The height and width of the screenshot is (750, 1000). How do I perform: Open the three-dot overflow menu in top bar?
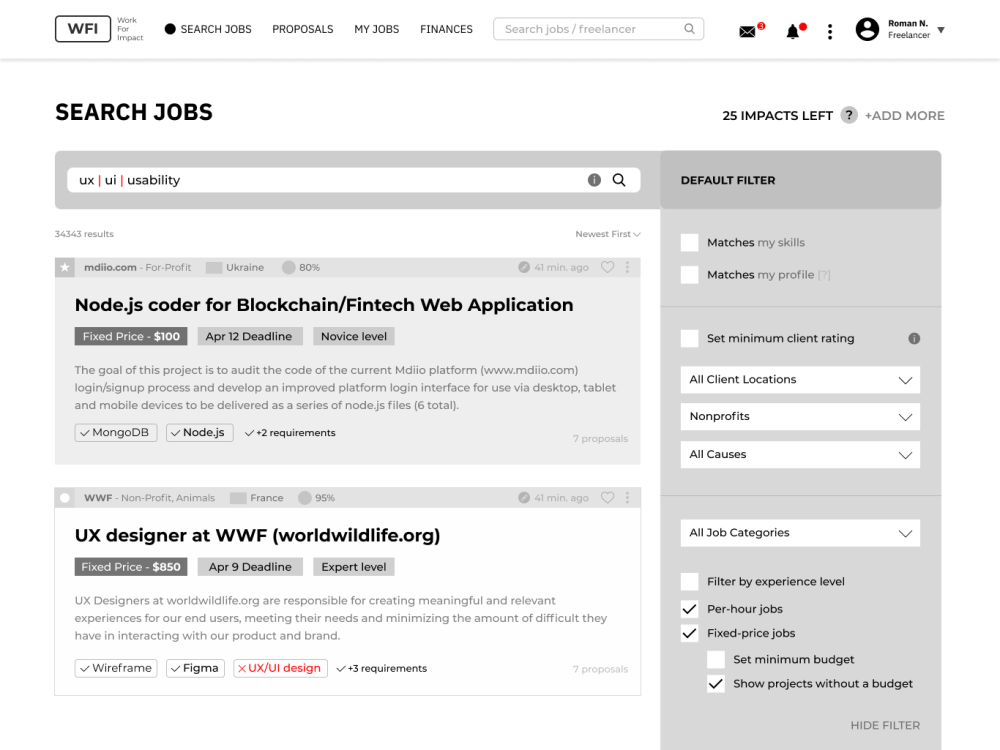tap(830, 31)
